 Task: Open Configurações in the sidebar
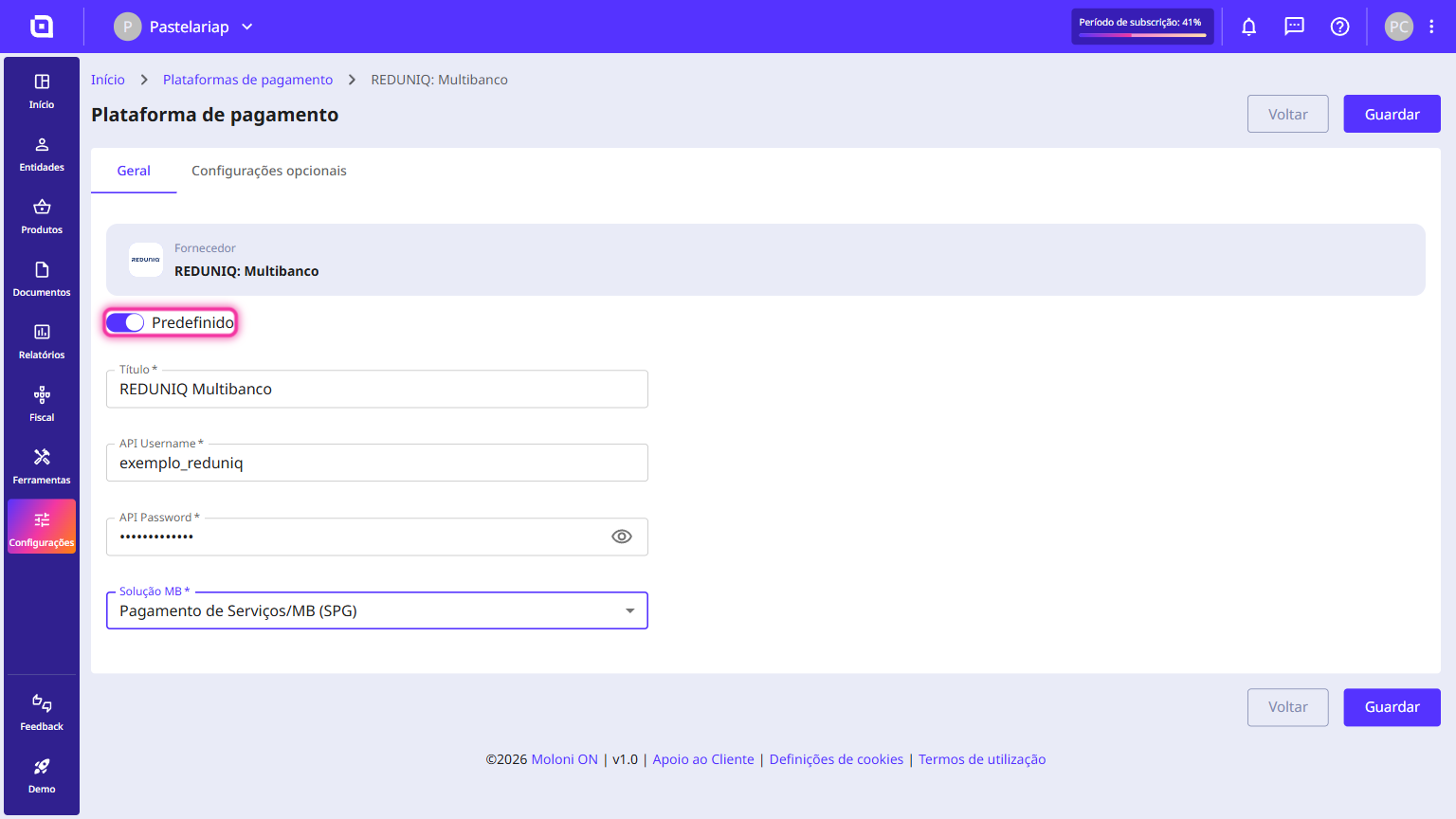[42, 527]
